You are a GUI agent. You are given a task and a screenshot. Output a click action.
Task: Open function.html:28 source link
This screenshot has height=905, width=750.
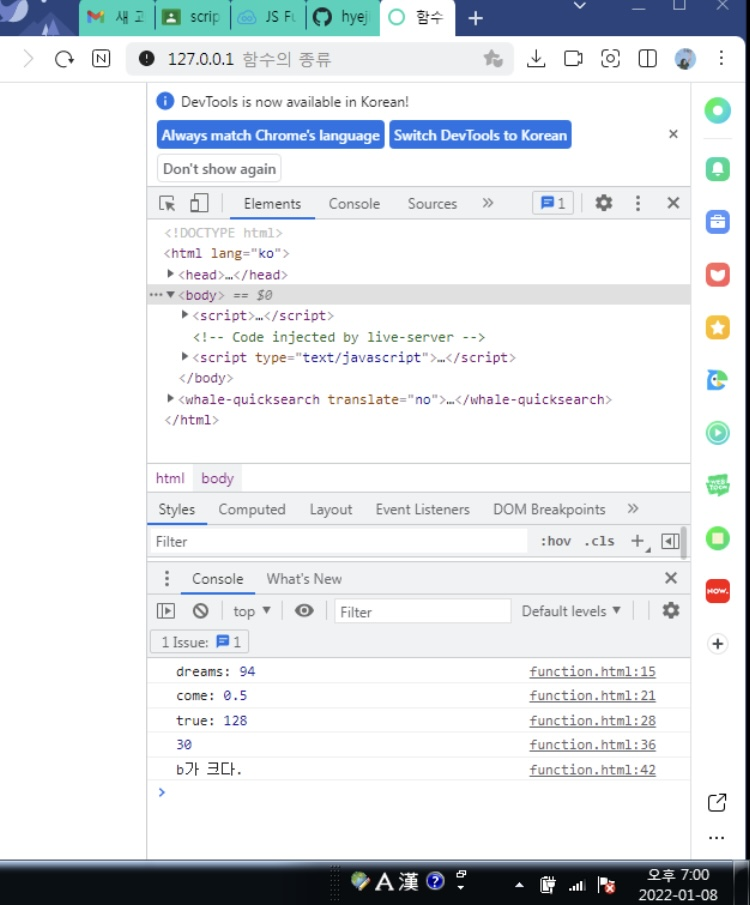coord(592,720)
